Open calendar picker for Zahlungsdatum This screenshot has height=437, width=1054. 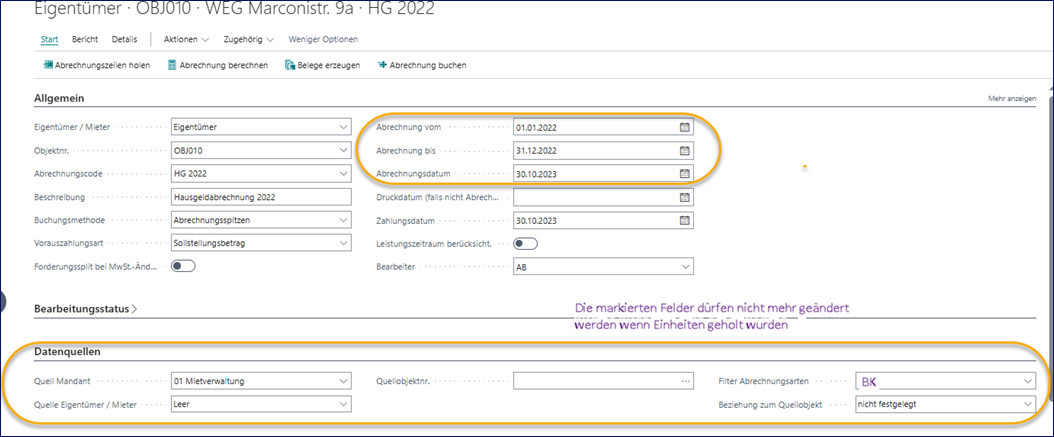tap(684, 220)
